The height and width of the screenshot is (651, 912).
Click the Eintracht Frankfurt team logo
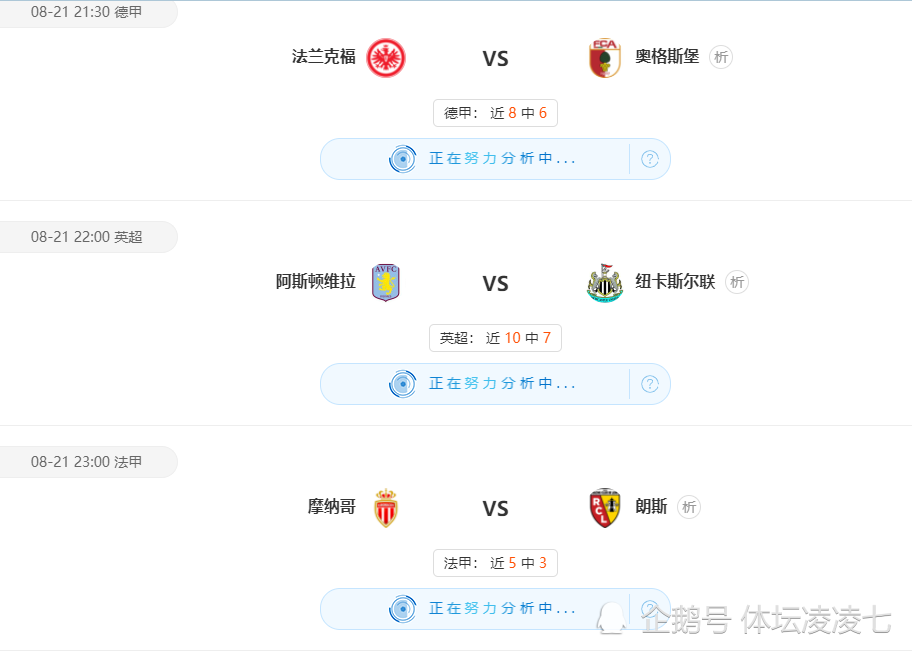386,58
